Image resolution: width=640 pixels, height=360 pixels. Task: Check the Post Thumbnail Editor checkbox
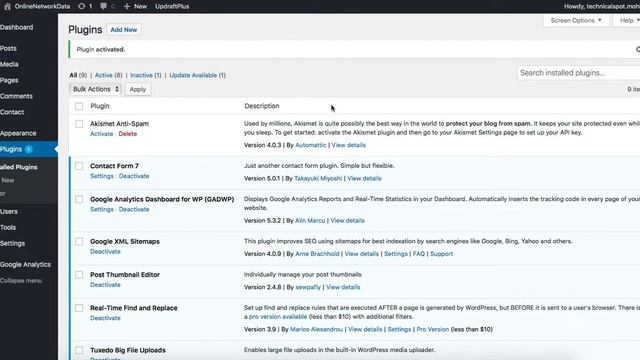point(79,275)
